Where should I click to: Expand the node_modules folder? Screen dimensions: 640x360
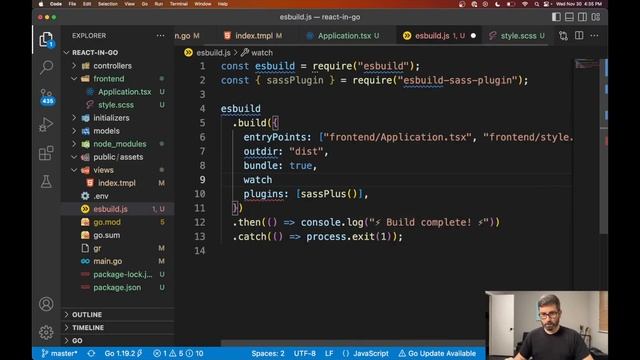(x=120, y=144)
